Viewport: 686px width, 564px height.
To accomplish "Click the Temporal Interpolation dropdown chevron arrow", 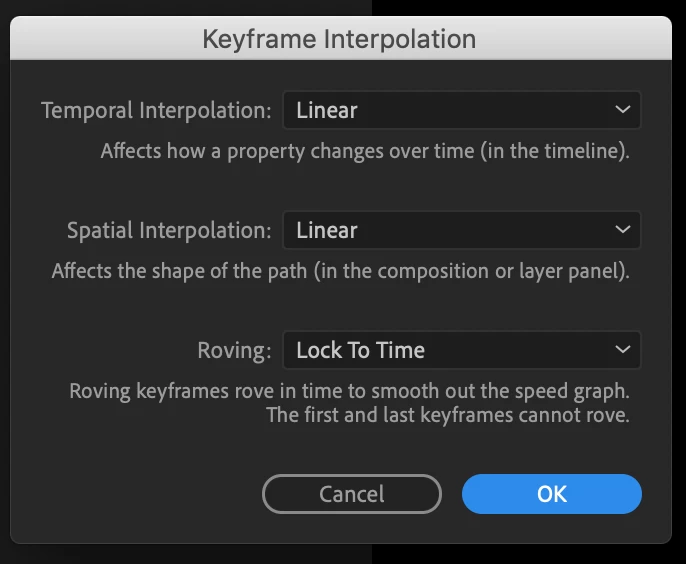I will coord(623,110).
